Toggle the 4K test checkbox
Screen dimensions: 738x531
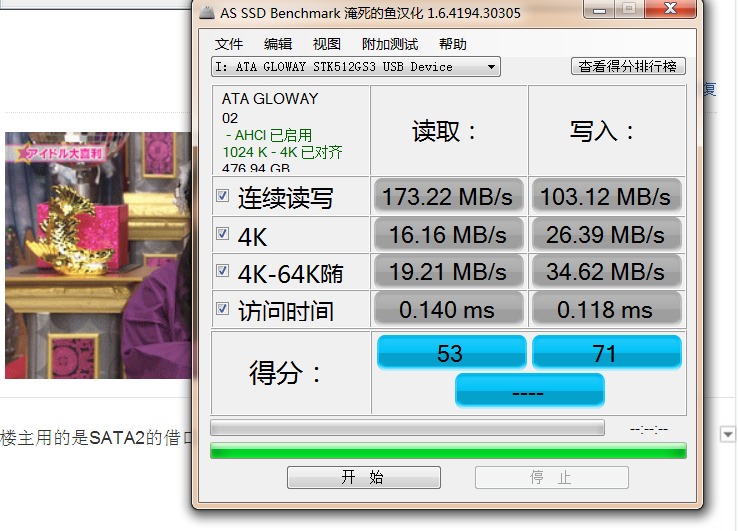click(x=223, y=233)
